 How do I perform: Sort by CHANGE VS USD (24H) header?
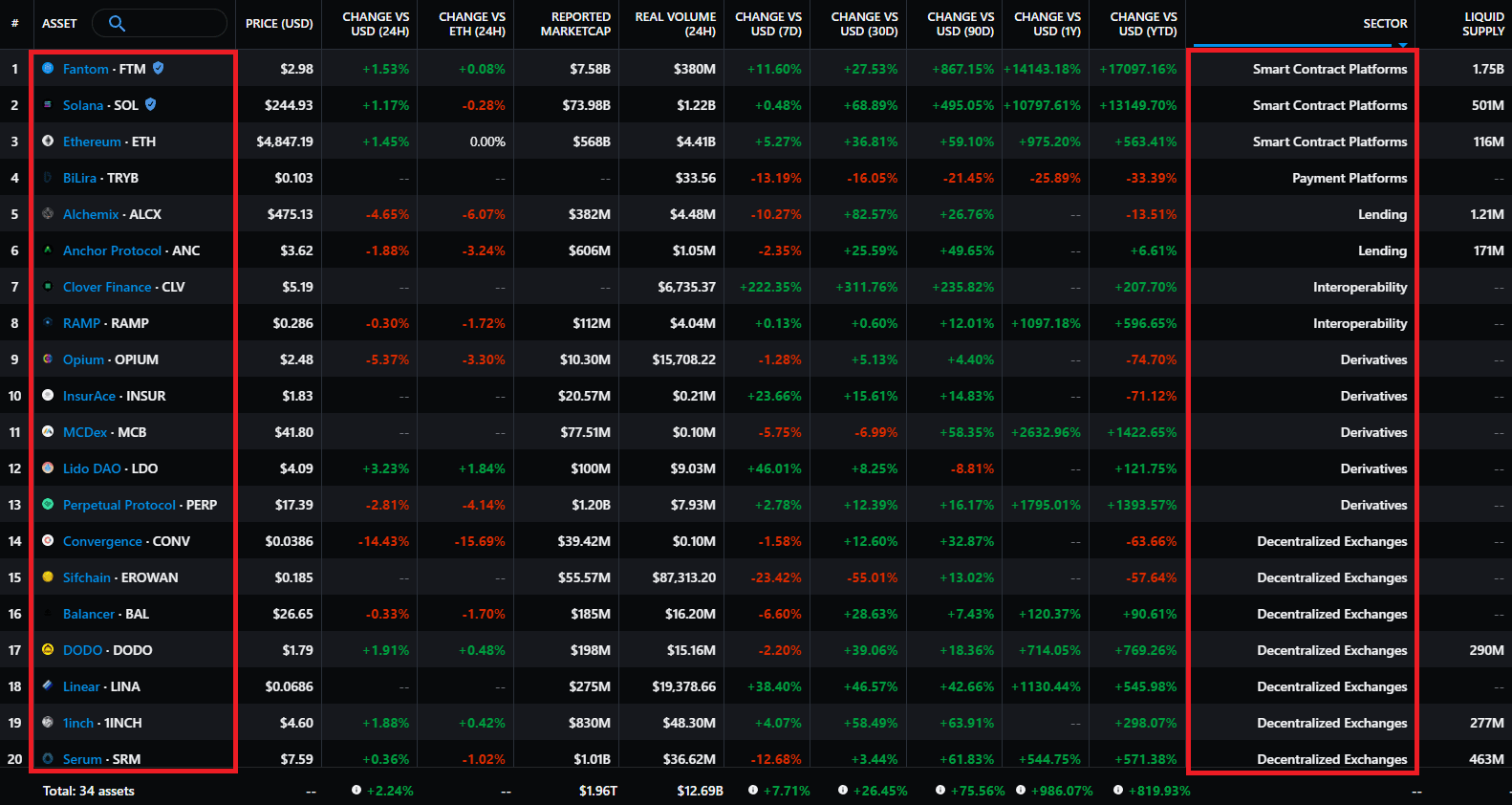[x=376, y=24]
